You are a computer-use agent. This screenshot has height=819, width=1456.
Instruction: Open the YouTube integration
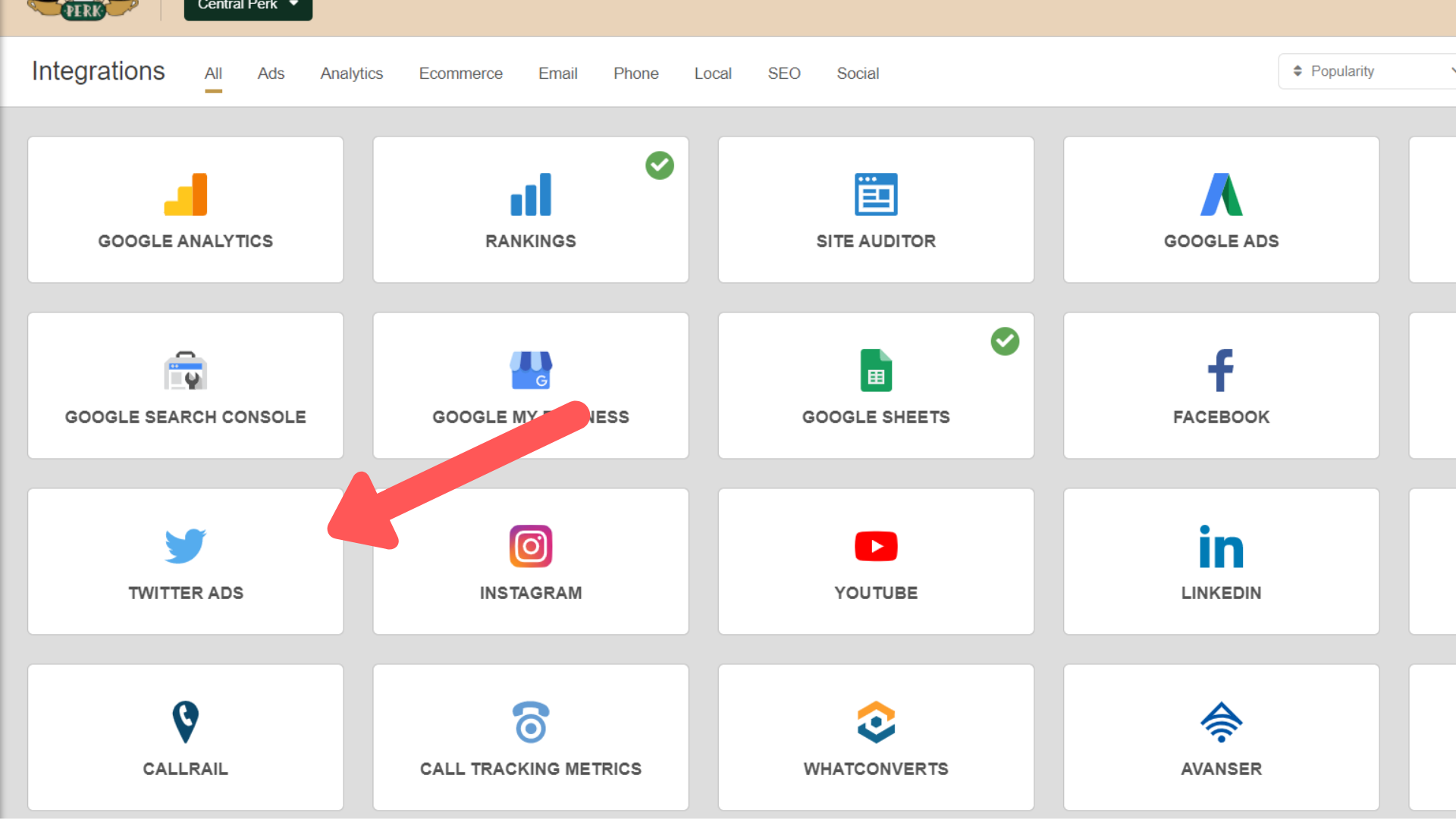(x=876, y=561)
